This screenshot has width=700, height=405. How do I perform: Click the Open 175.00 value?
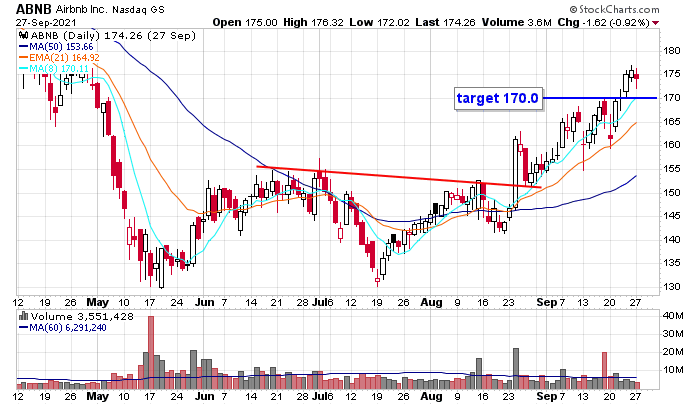pos(245,22)
